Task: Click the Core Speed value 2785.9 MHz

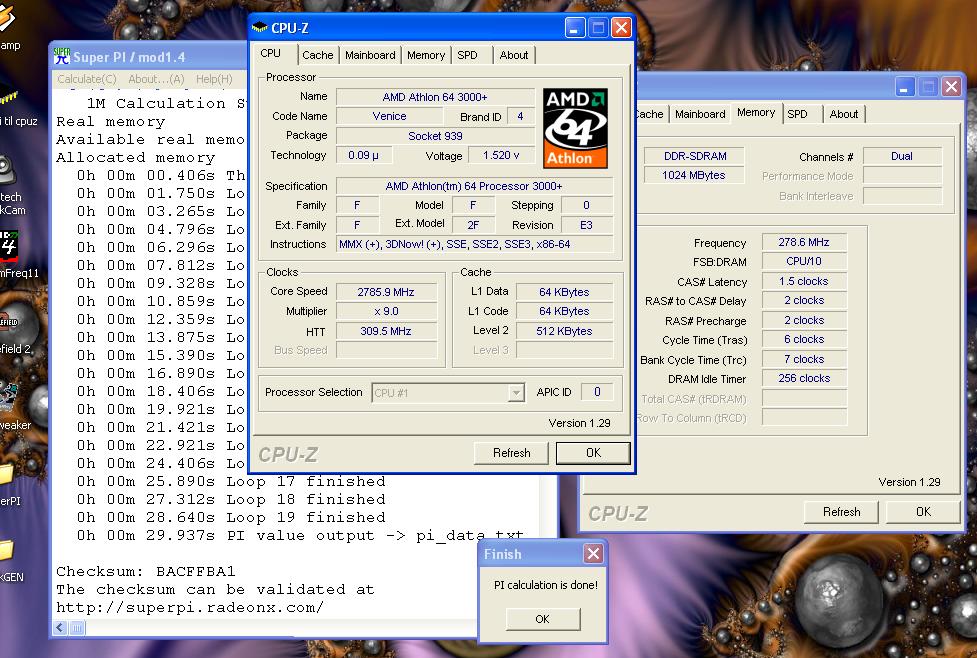Action: 386,292
